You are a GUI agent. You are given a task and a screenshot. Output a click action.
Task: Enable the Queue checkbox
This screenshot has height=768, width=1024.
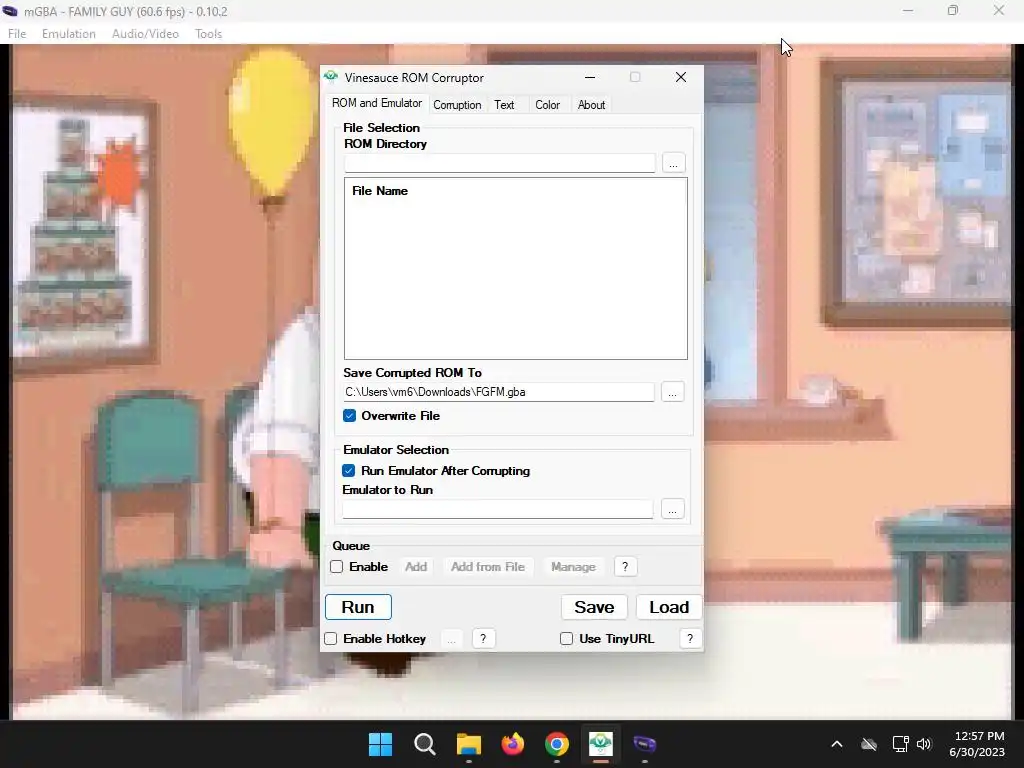point(336,567)
